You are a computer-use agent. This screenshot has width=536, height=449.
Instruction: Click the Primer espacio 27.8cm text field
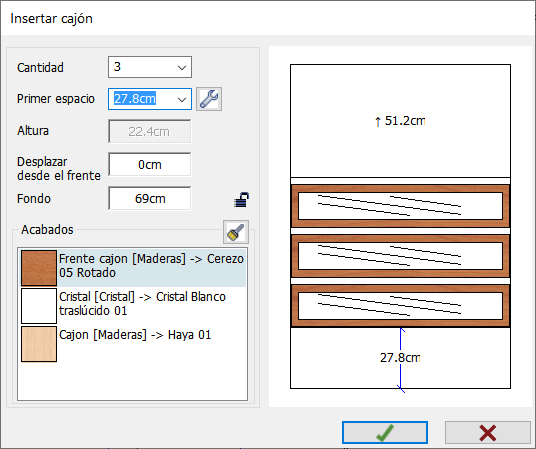click(143, 99)
